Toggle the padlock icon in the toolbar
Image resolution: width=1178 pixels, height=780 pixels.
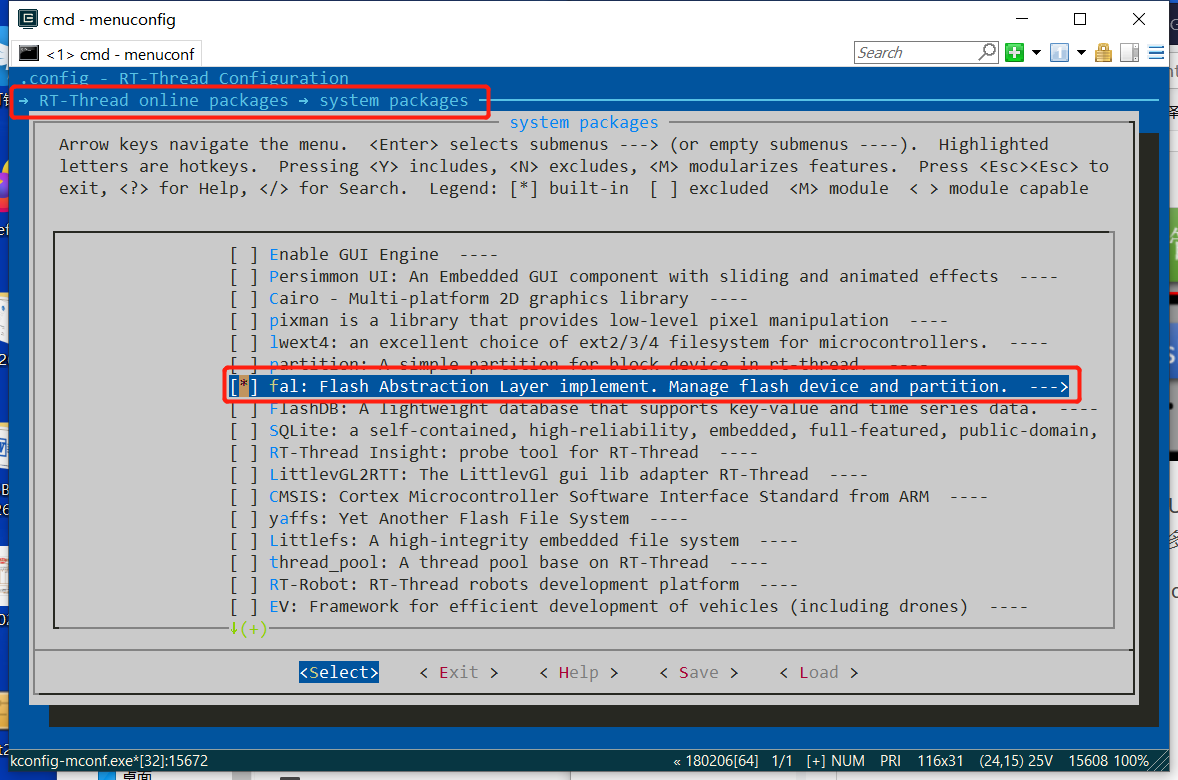click(x=1103, y=53)
